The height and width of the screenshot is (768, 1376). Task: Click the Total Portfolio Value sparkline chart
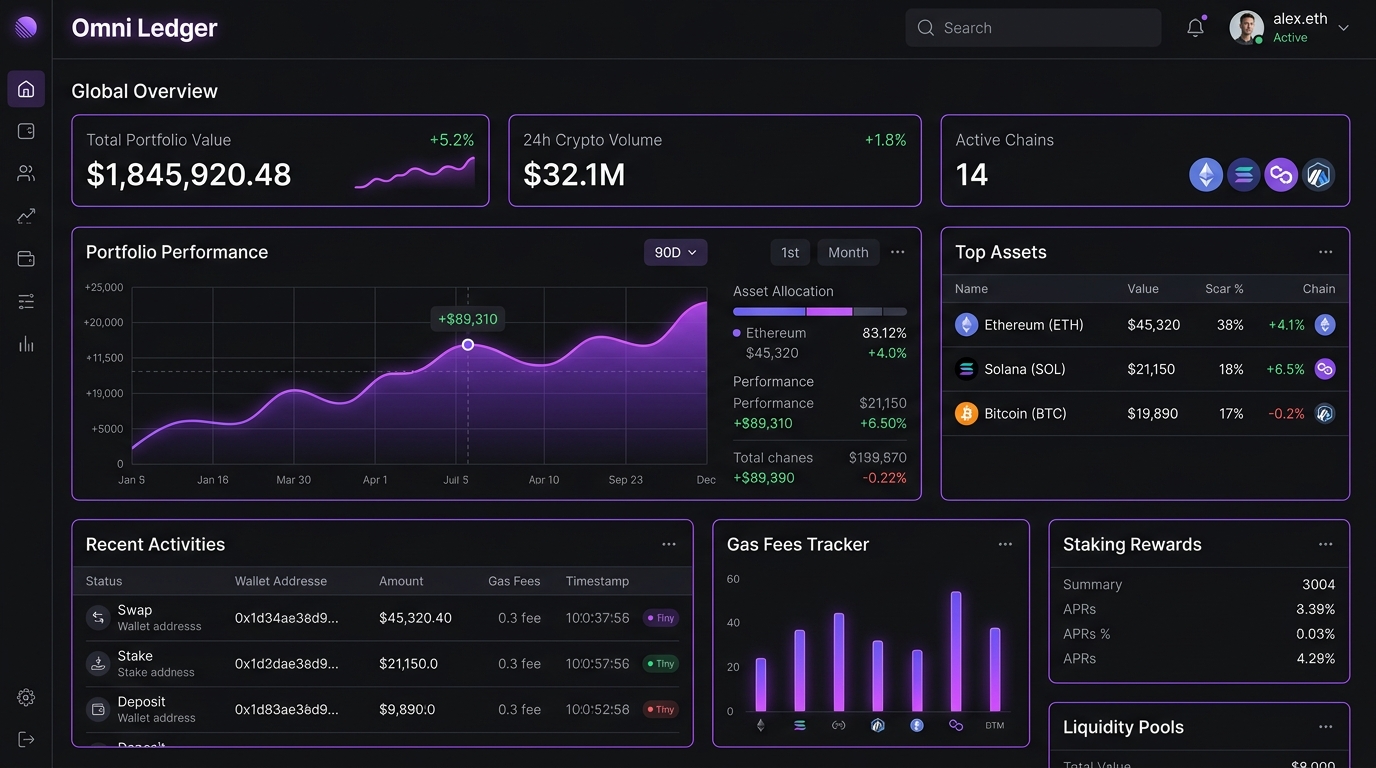pyautogui.click(x=415, y=173)
